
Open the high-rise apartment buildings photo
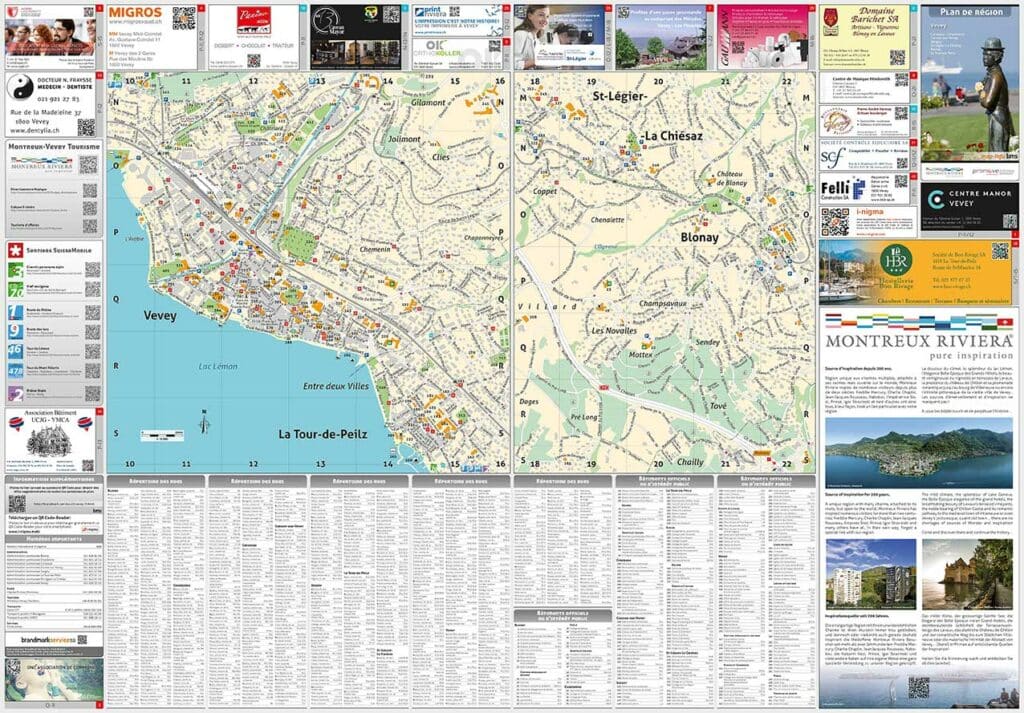871,574
